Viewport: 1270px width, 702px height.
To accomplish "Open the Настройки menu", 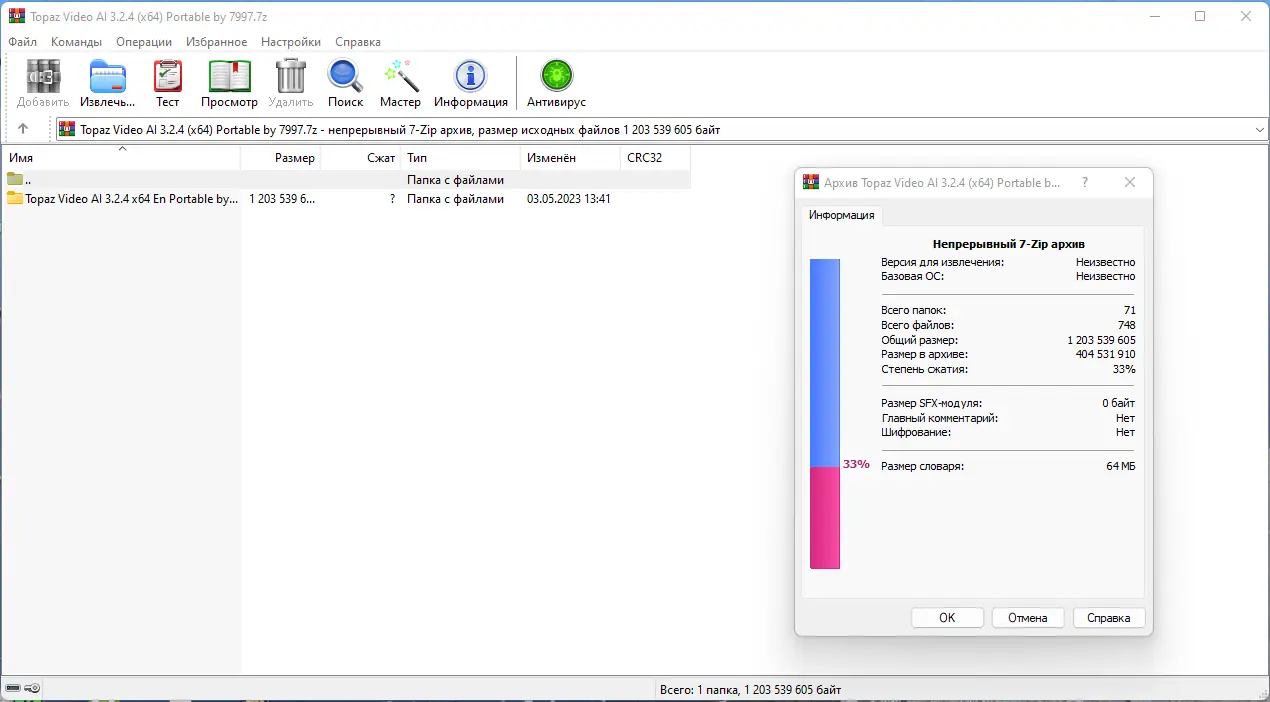I will (290, 42).
